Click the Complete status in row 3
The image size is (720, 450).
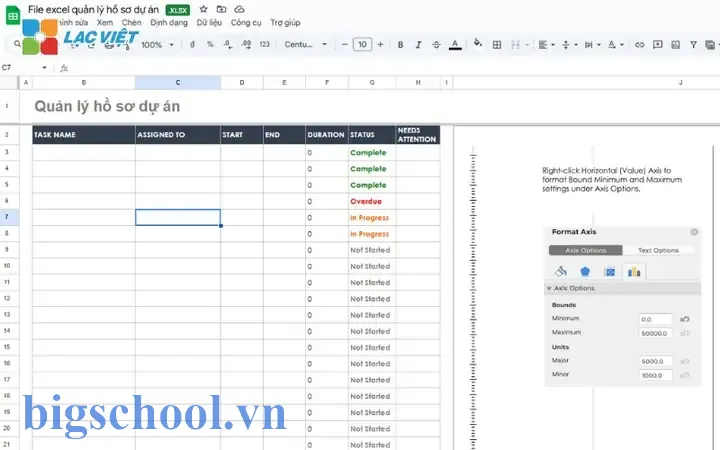[x=371, y=152]
